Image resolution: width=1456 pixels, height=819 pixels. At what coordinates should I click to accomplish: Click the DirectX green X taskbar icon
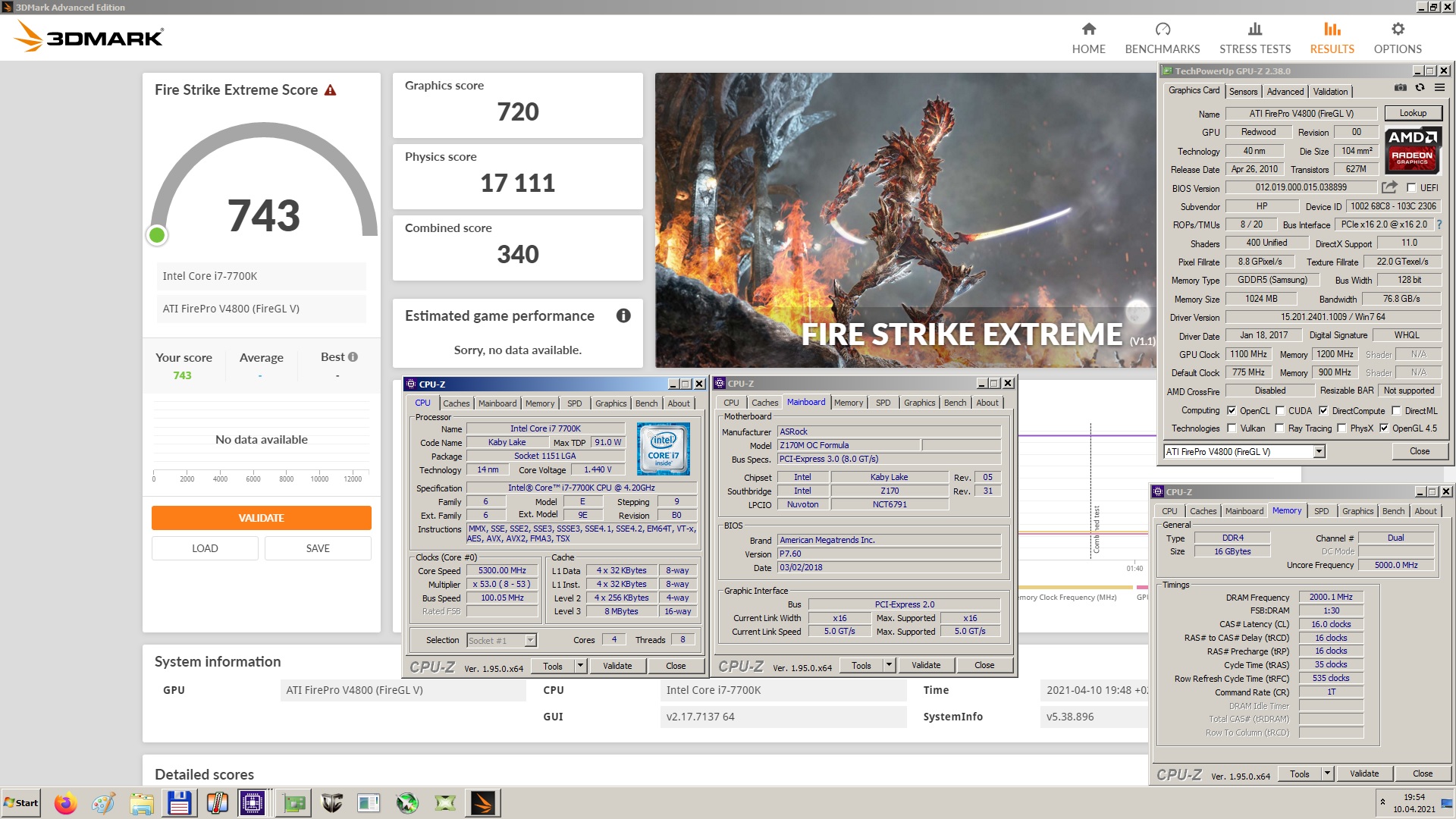(445, 803)
